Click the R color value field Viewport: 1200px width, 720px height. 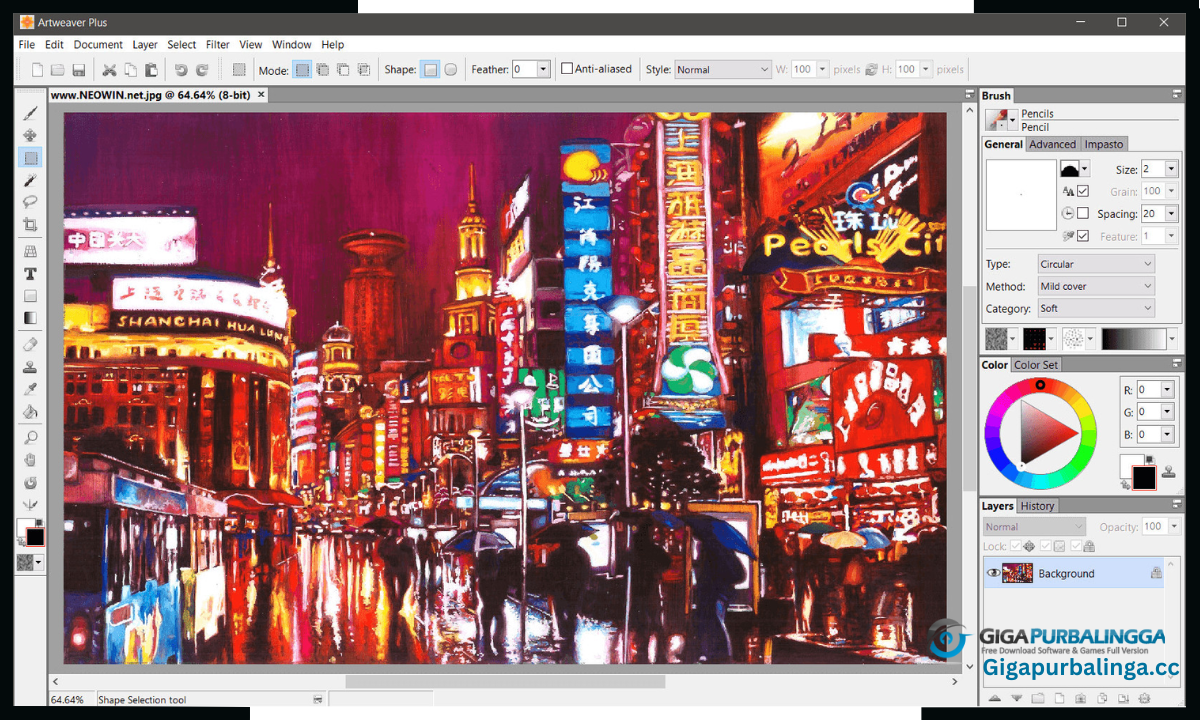(x=1146, y=390)
